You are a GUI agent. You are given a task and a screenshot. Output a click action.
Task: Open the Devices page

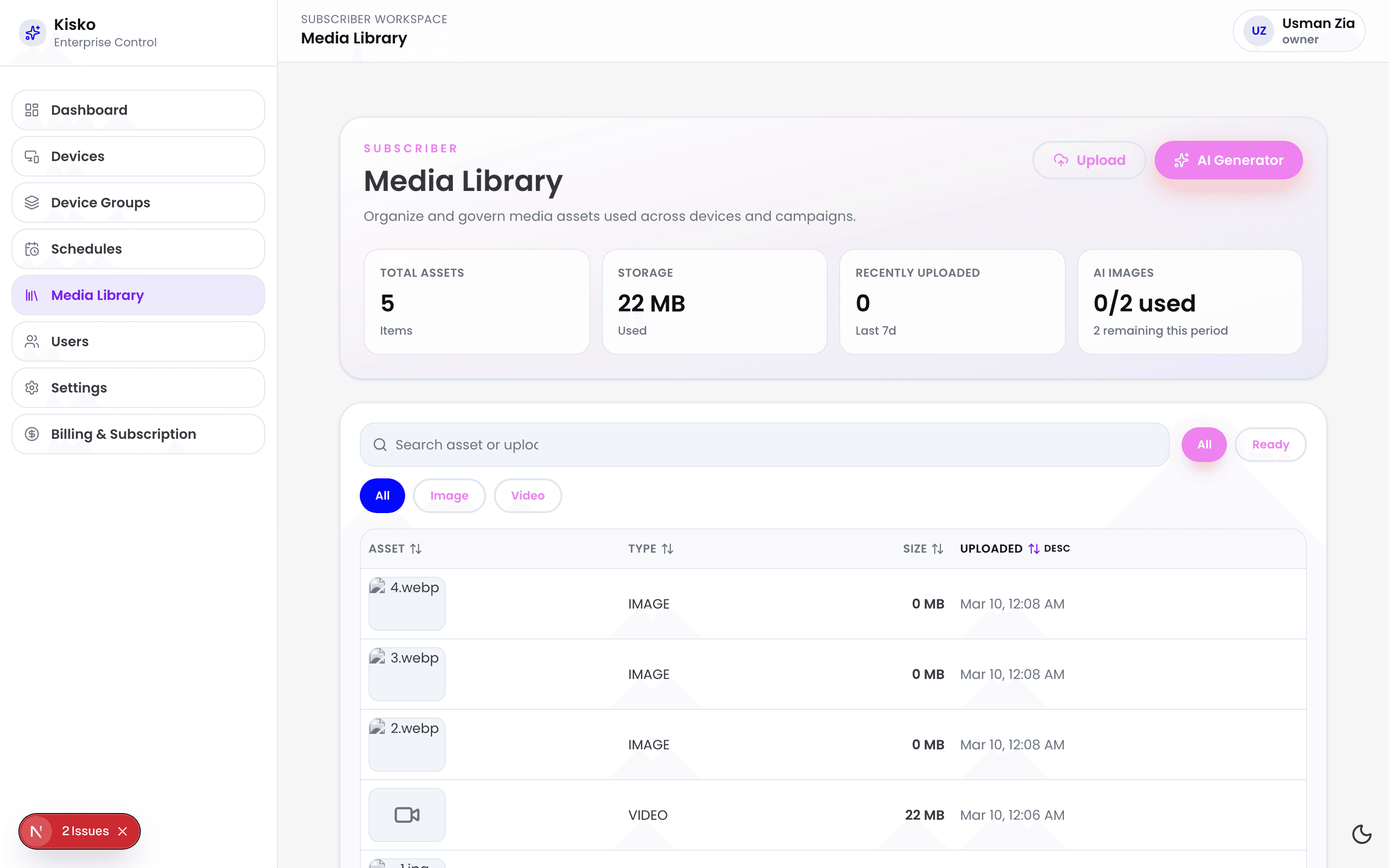coord(138,156)
